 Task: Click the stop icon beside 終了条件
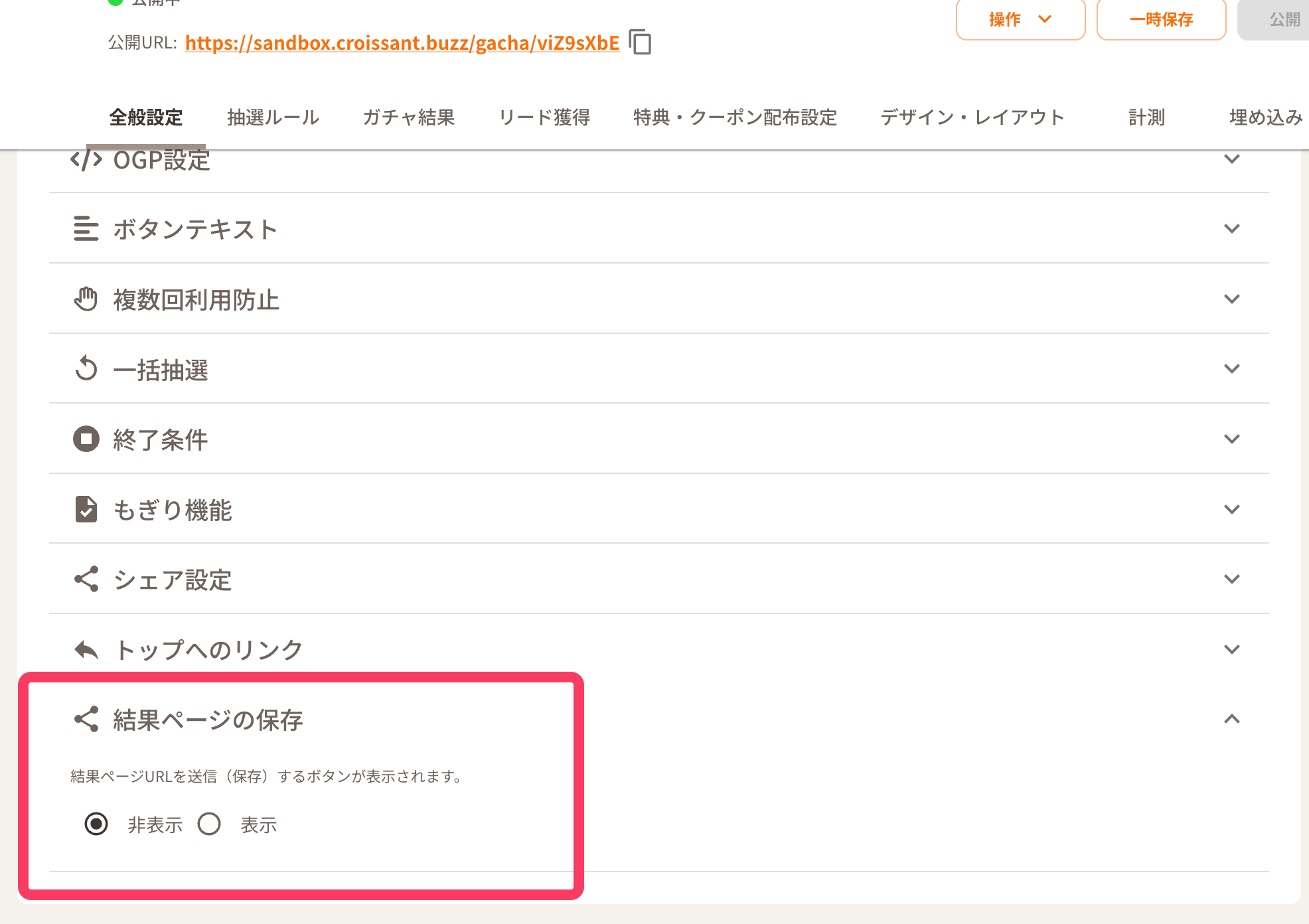click(86, 439)
